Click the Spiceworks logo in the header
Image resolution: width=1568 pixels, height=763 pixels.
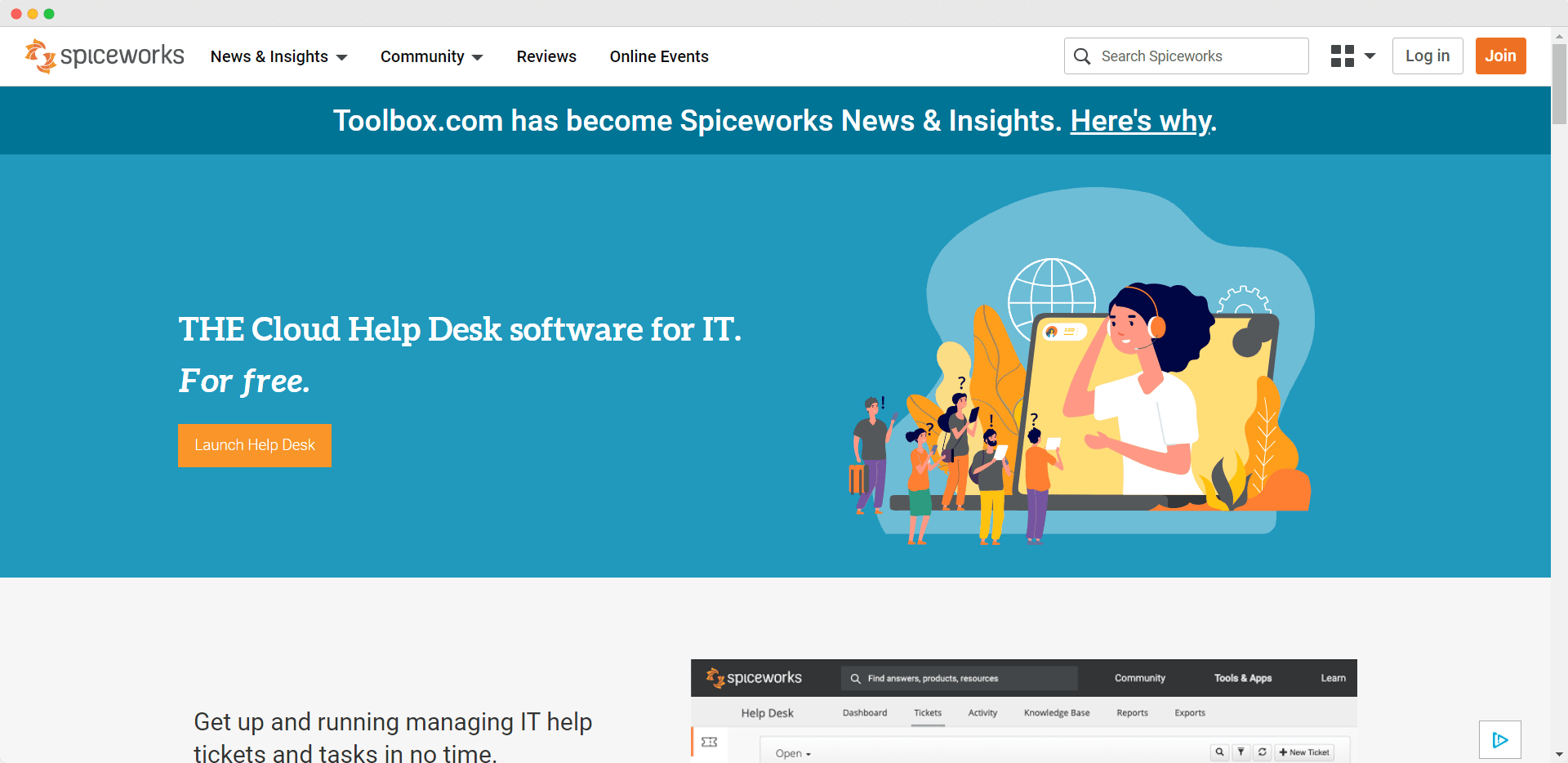(105, 56)
